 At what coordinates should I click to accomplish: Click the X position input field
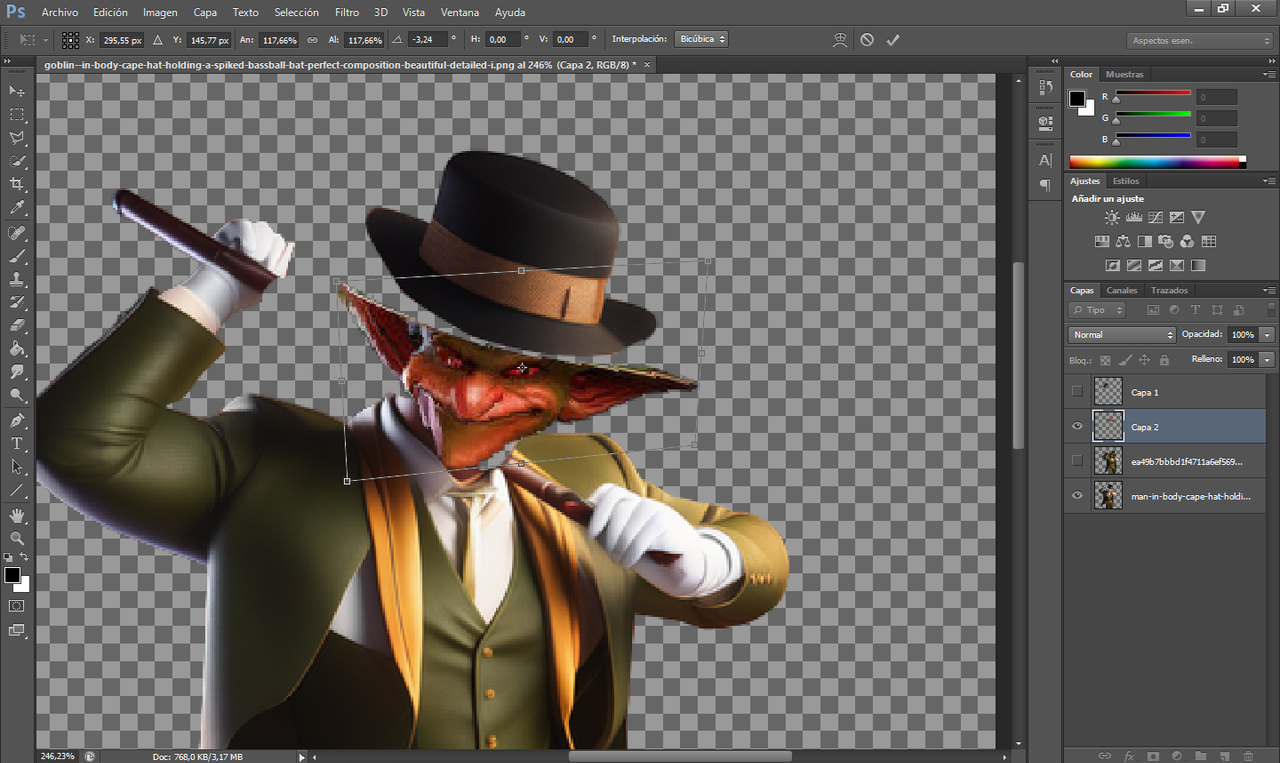coord(122,40)
